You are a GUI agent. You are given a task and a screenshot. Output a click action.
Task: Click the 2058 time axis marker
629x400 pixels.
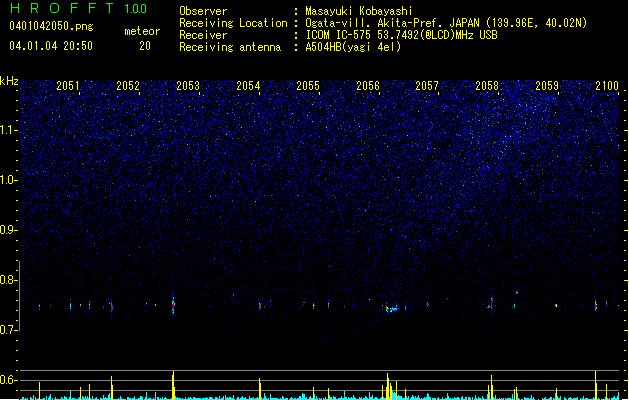tap(487, 86)
